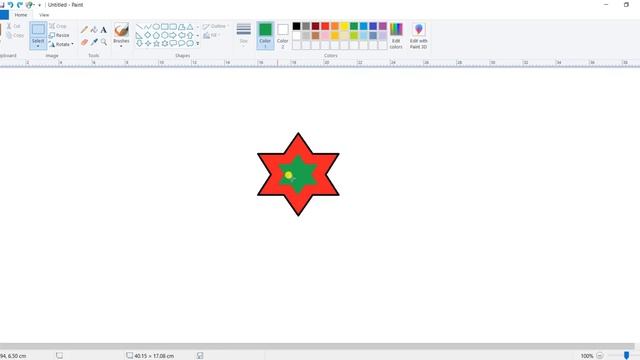Click the zoom slider handle
Viewport: 640px width, 360px height.
(626, 356)
